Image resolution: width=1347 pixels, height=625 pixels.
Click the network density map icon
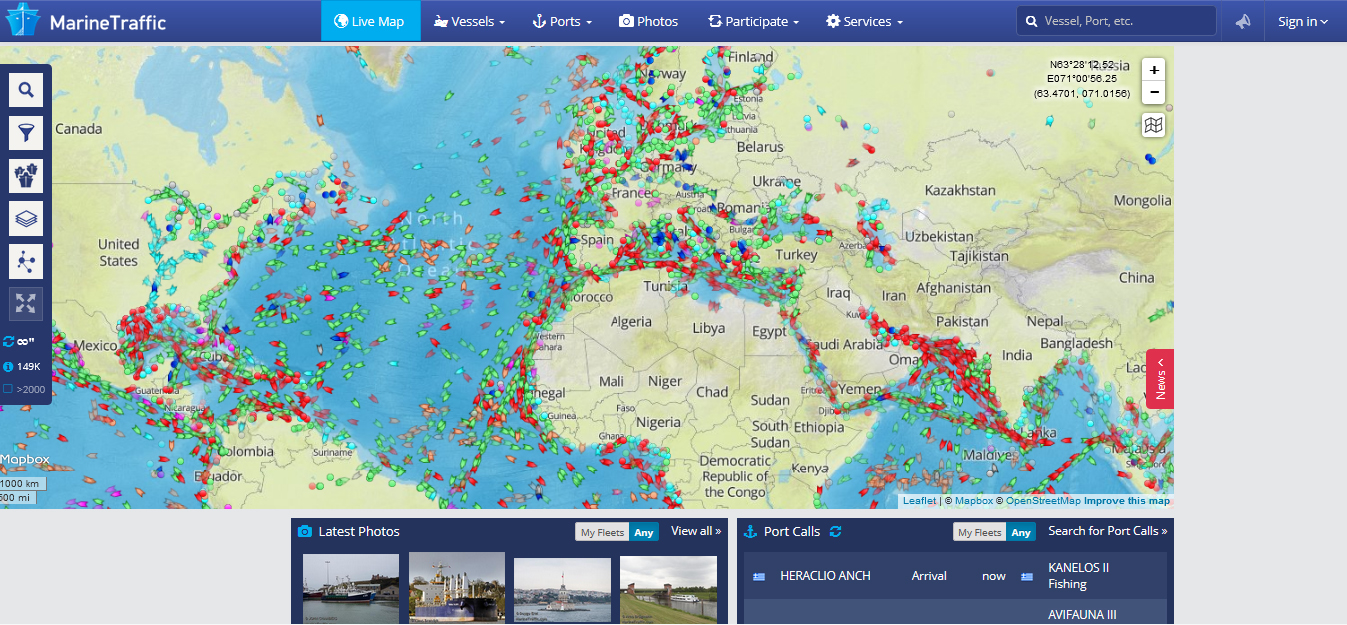coord(26,261)
